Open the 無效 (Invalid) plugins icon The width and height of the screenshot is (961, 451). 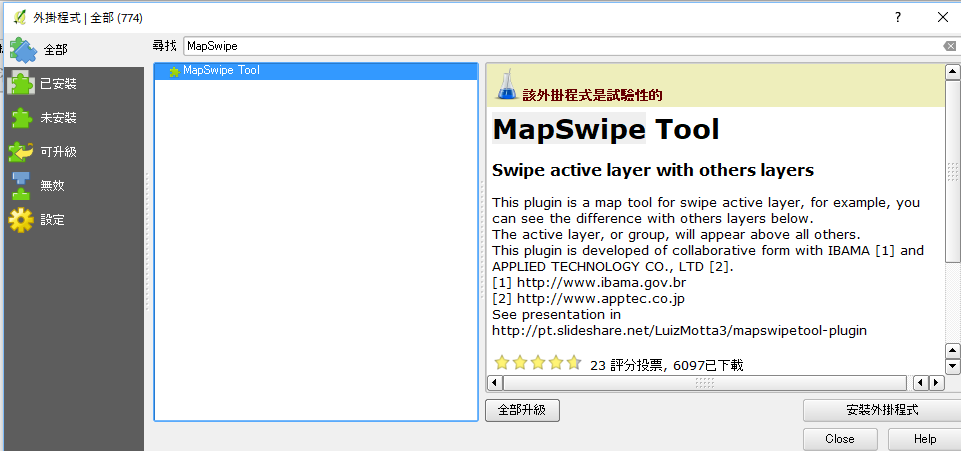pos(21,186)
